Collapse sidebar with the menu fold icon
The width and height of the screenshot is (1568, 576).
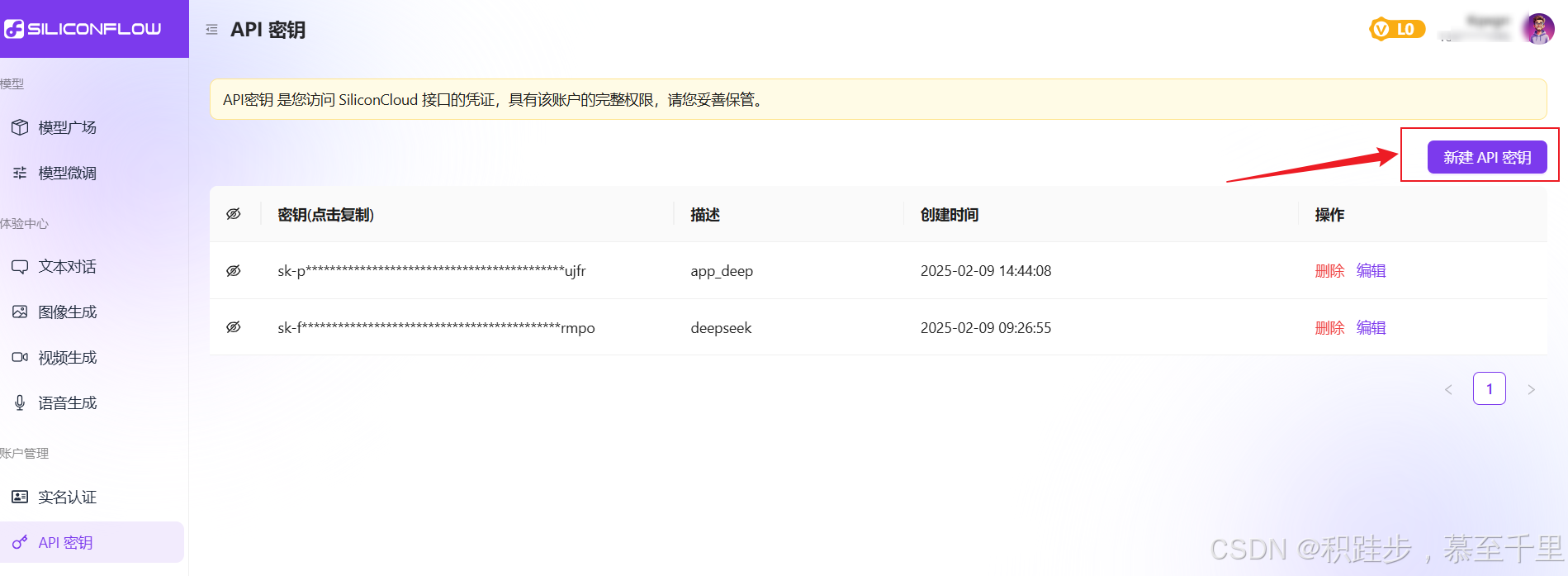[211, 30]
